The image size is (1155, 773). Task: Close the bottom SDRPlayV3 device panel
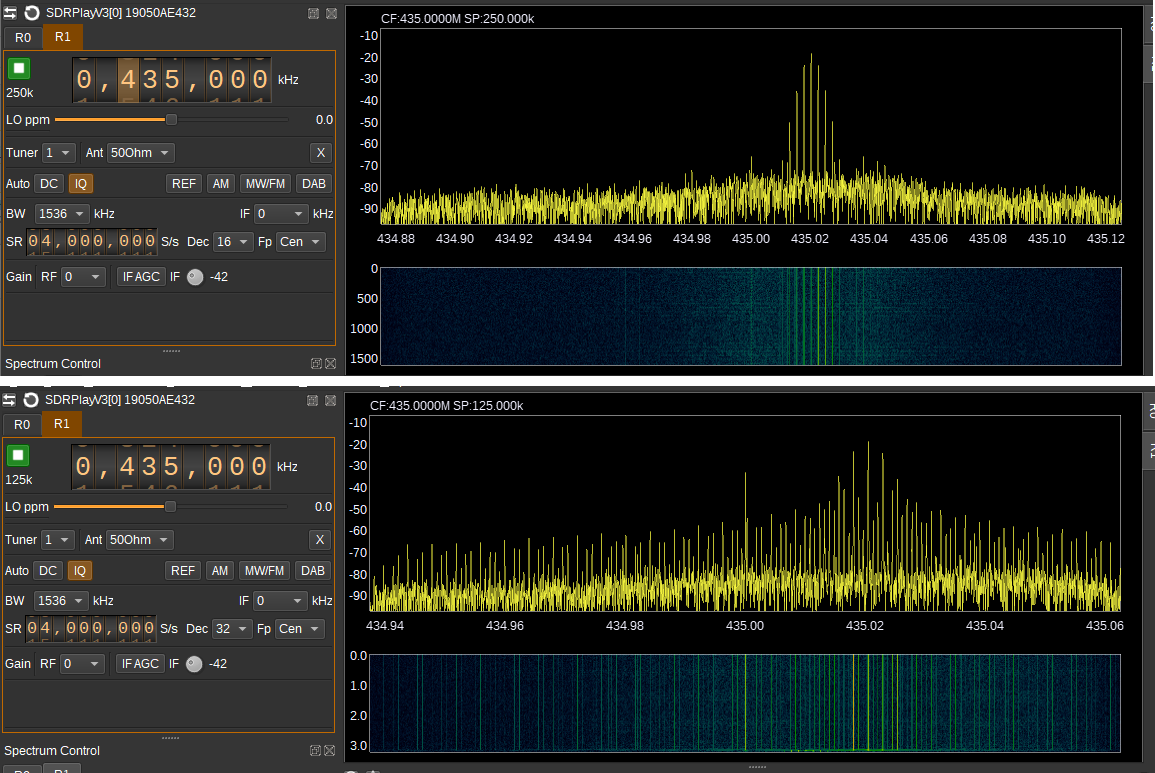click(331, 400)
